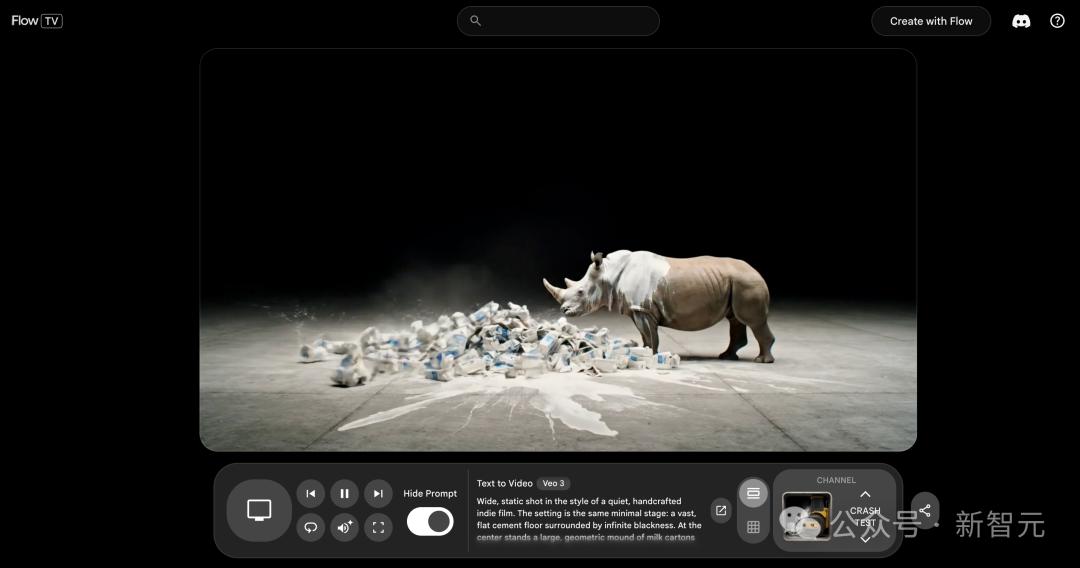Screen dimensions: 1080x568
Task: Enable loop playback
Action: click(x=311, y=527)
